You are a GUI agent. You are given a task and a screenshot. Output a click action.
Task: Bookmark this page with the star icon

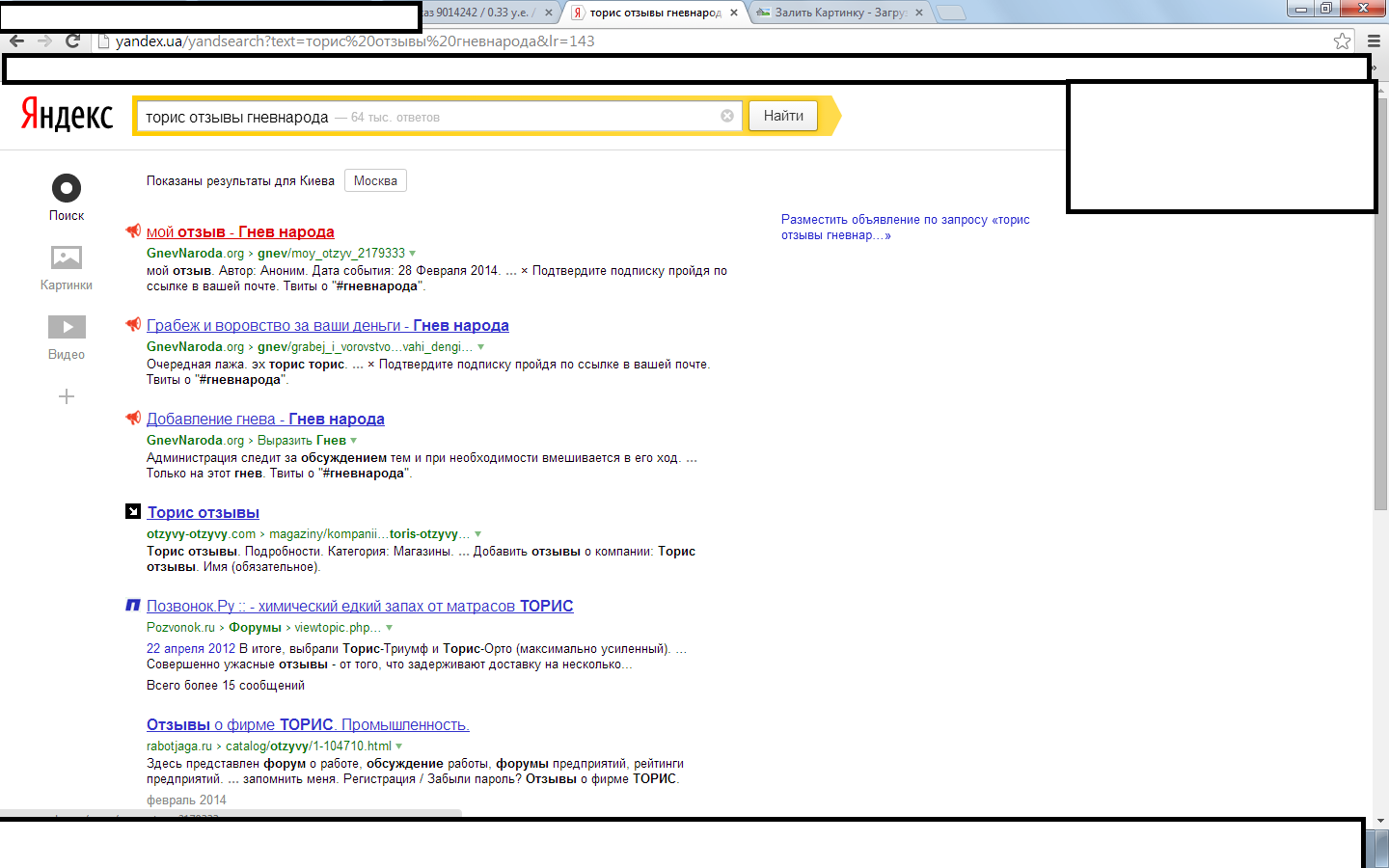click(1342, 41)
